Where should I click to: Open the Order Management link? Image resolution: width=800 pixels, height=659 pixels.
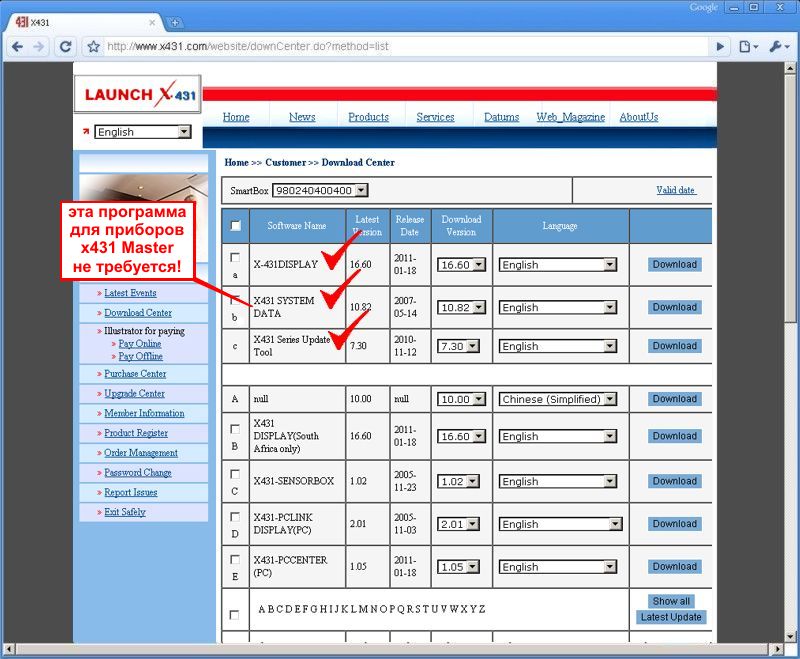click(x=141, y=453)
